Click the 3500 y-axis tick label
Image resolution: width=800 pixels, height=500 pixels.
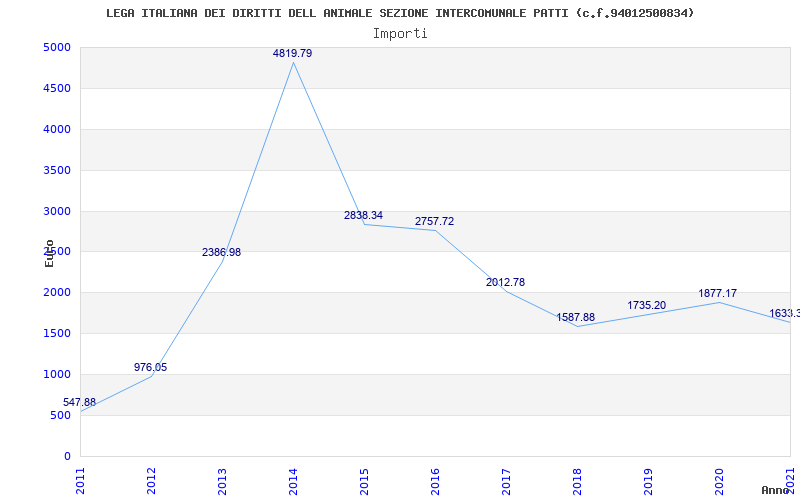[x=57, y=170]
